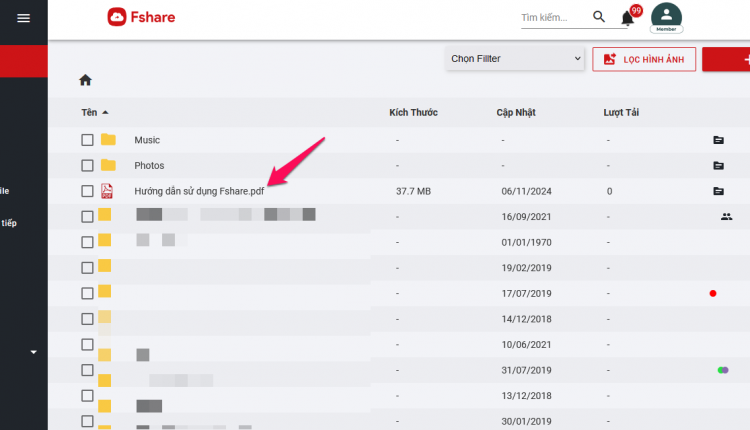Select the red highlighted sidebar item

(24, 61)
